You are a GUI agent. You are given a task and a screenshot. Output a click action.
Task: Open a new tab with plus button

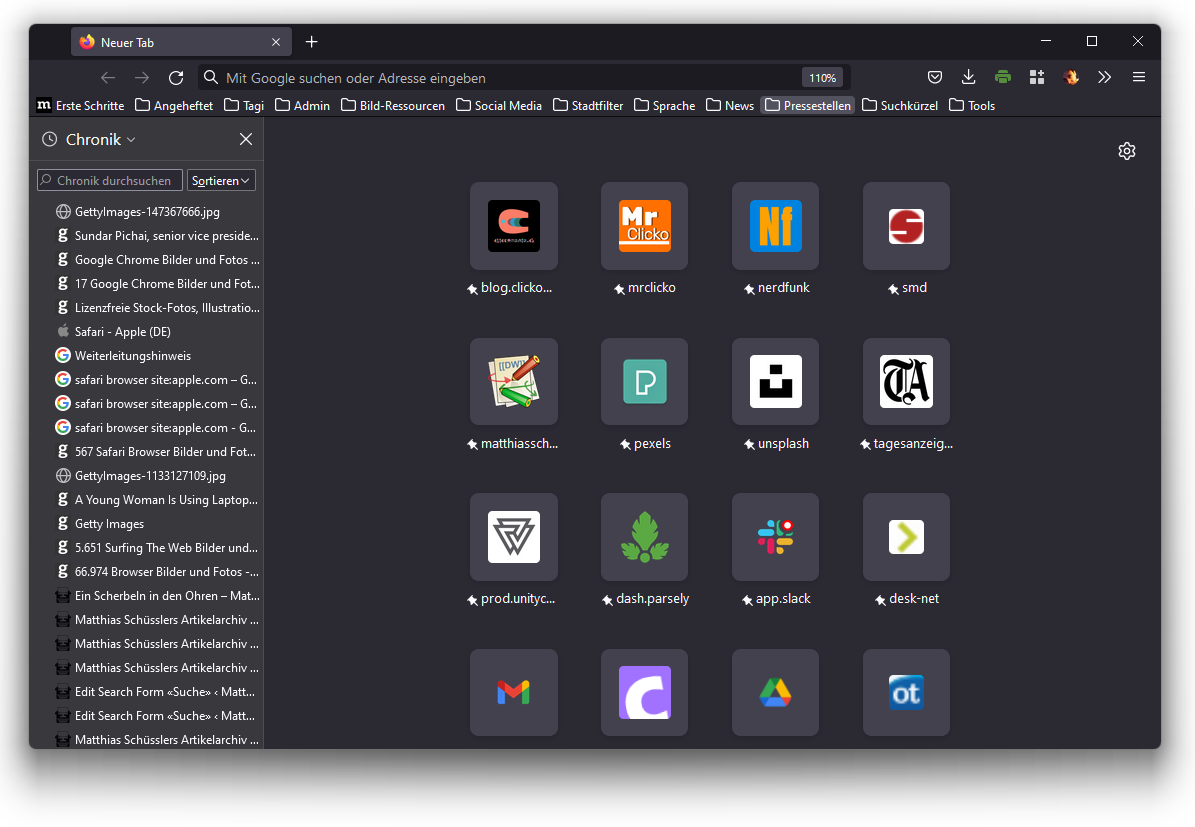[311, 42]
